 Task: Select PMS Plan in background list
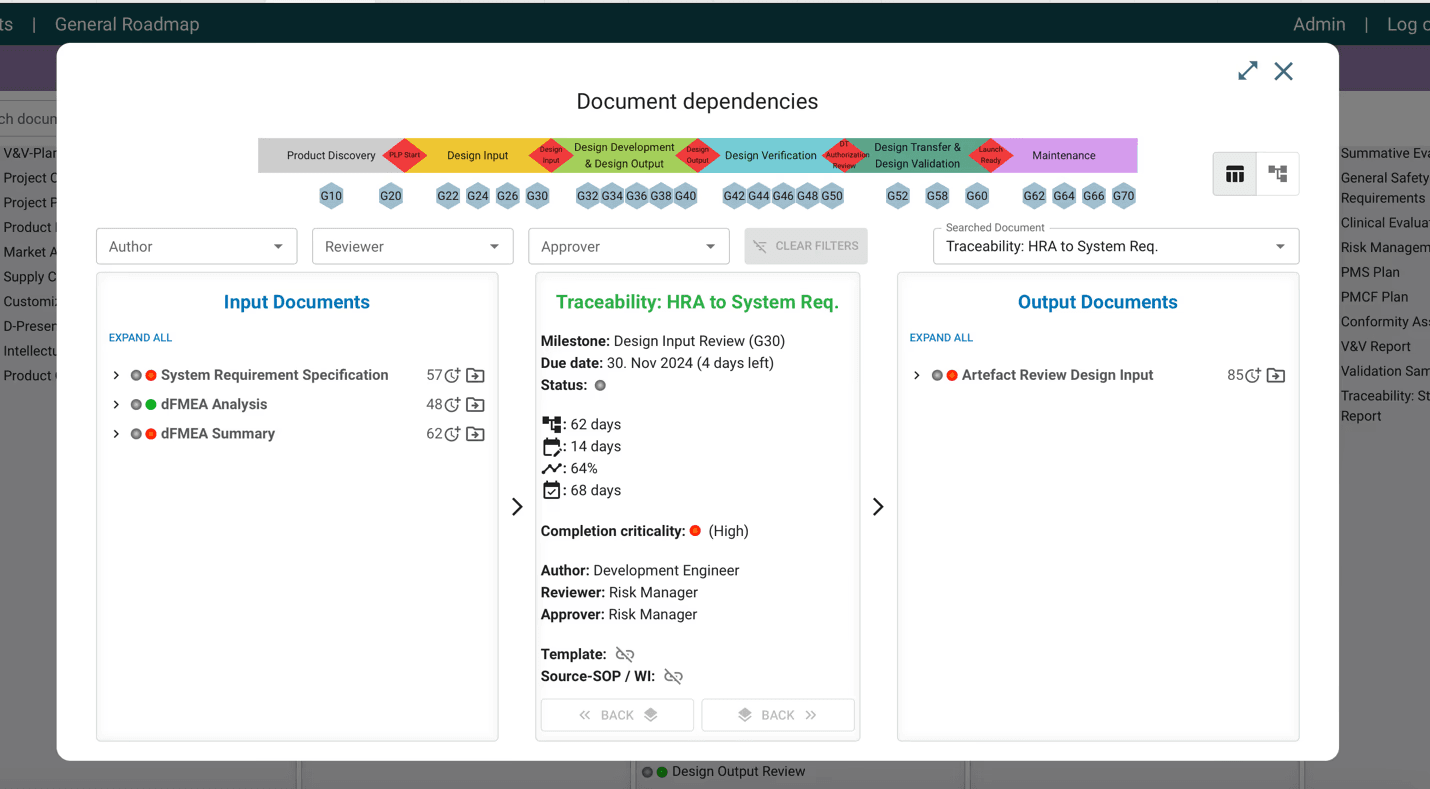point(1370,272)
